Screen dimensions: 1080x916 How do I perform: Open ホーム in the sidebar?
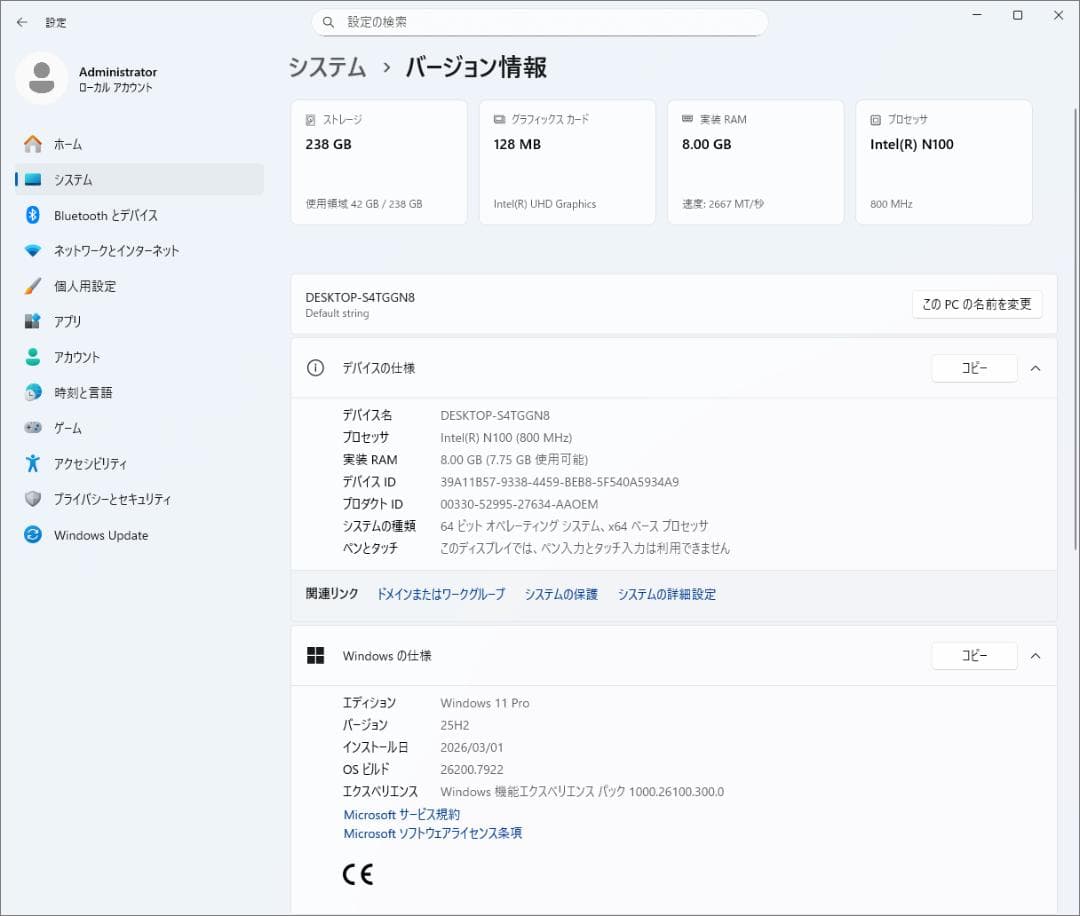pos(139,144)
